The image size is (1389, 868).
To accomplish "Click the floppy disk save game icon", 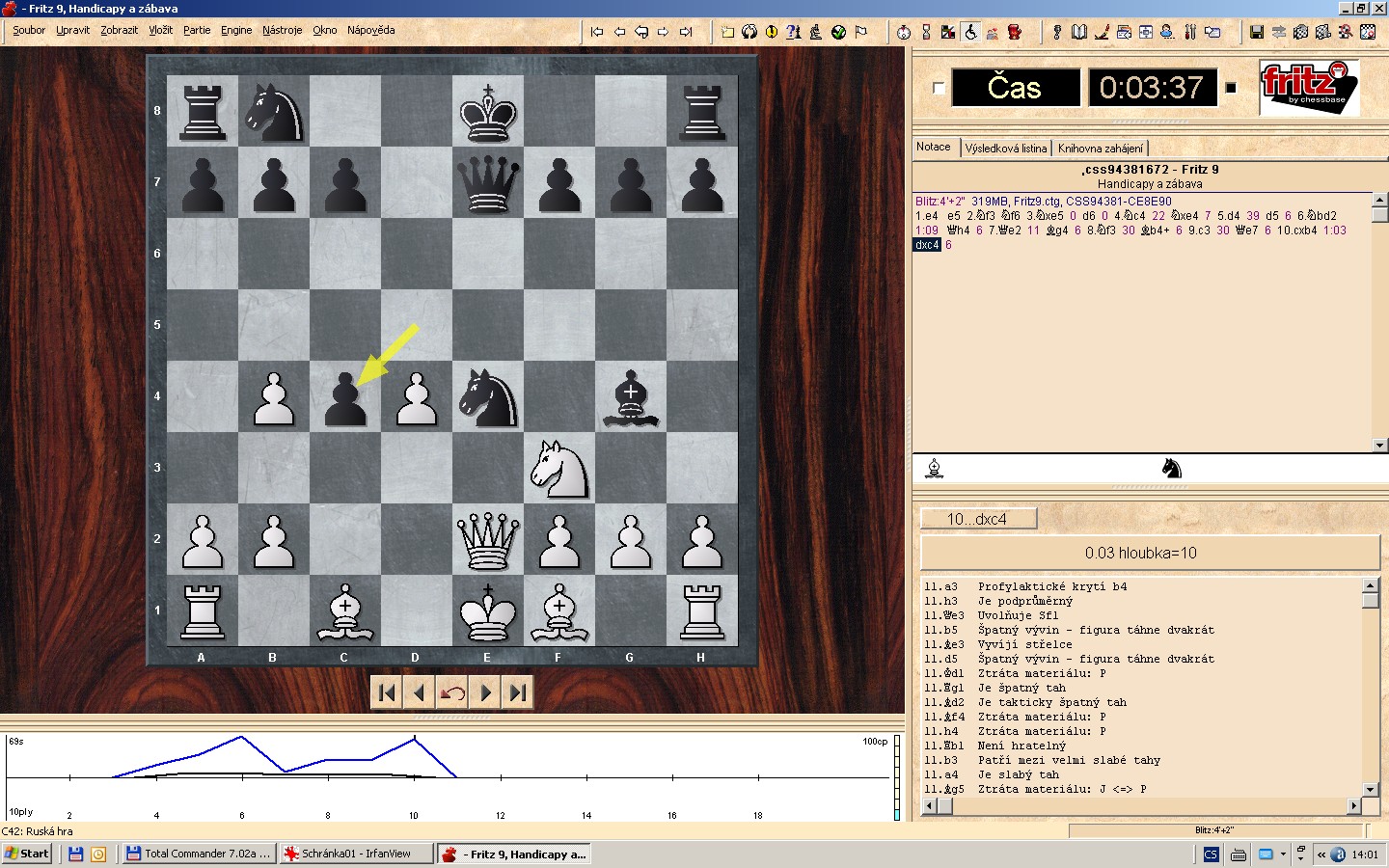I will pos(1257,32).
